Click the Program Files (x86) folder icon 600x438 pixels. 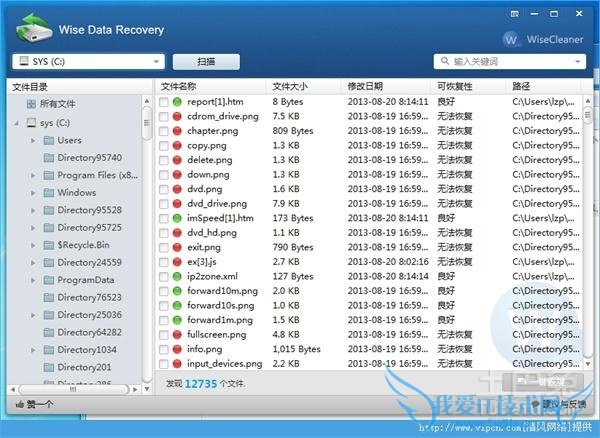(49, 175)
